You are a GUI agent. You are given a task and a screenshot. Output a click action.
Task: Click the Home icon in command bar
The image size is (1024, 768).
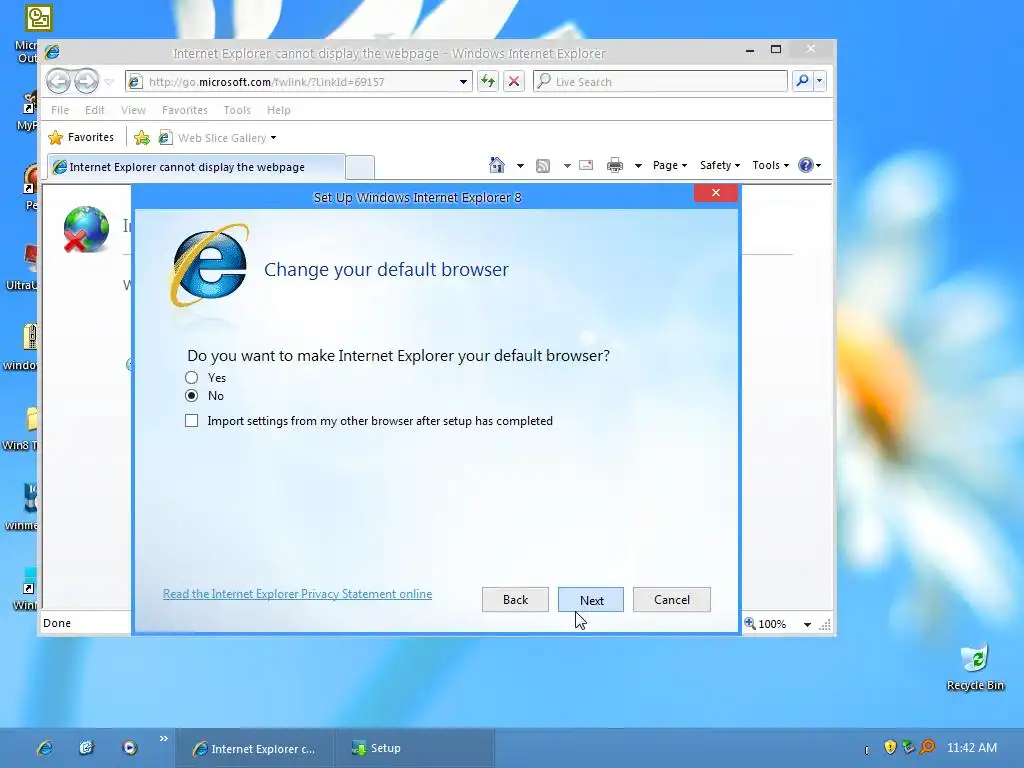pos(497,165)
